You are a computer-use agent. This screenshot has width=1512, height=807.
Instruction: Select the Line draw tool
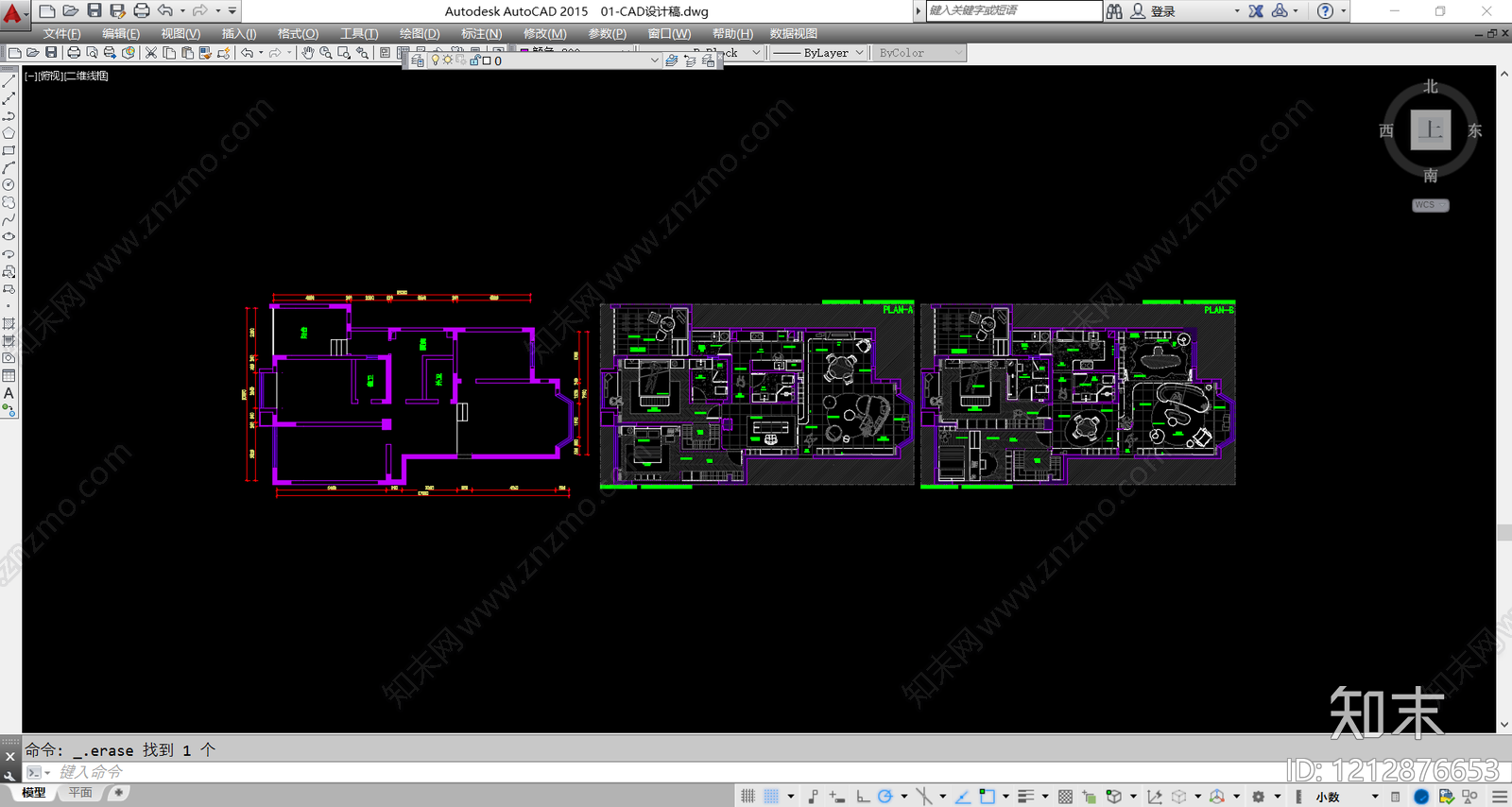[9, 82]
